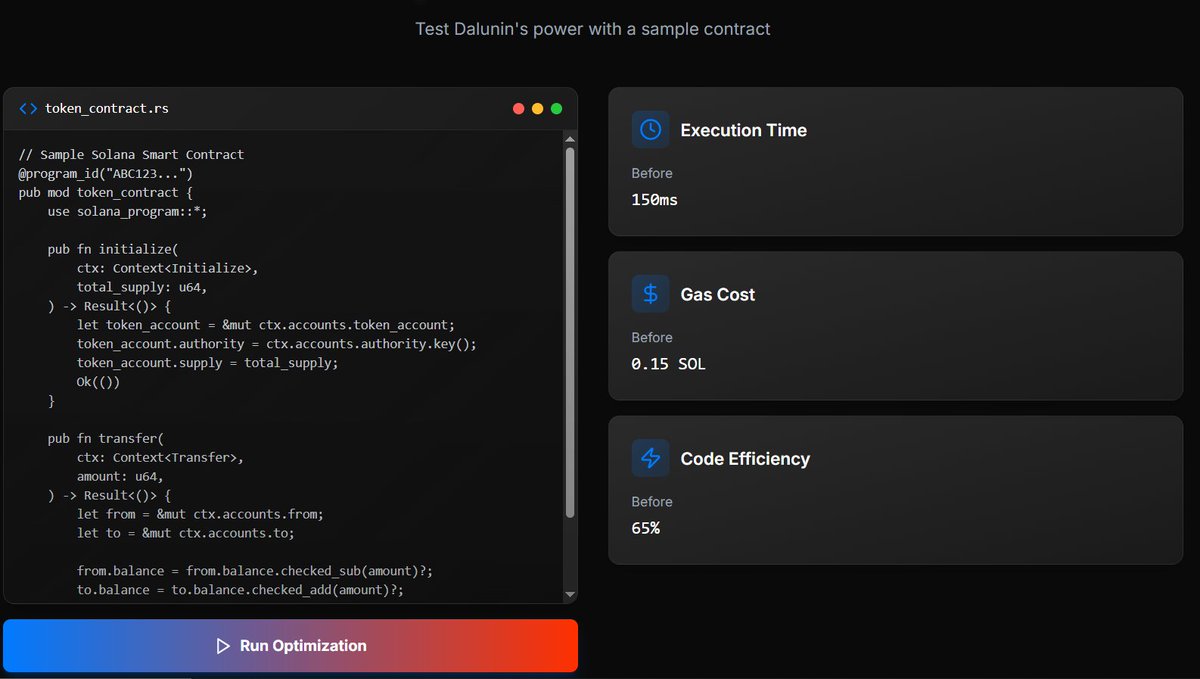1200x679 pixels.
Task: Click the '// Sample Solana Smart Contract' comment
Action: tap(131, 155)
